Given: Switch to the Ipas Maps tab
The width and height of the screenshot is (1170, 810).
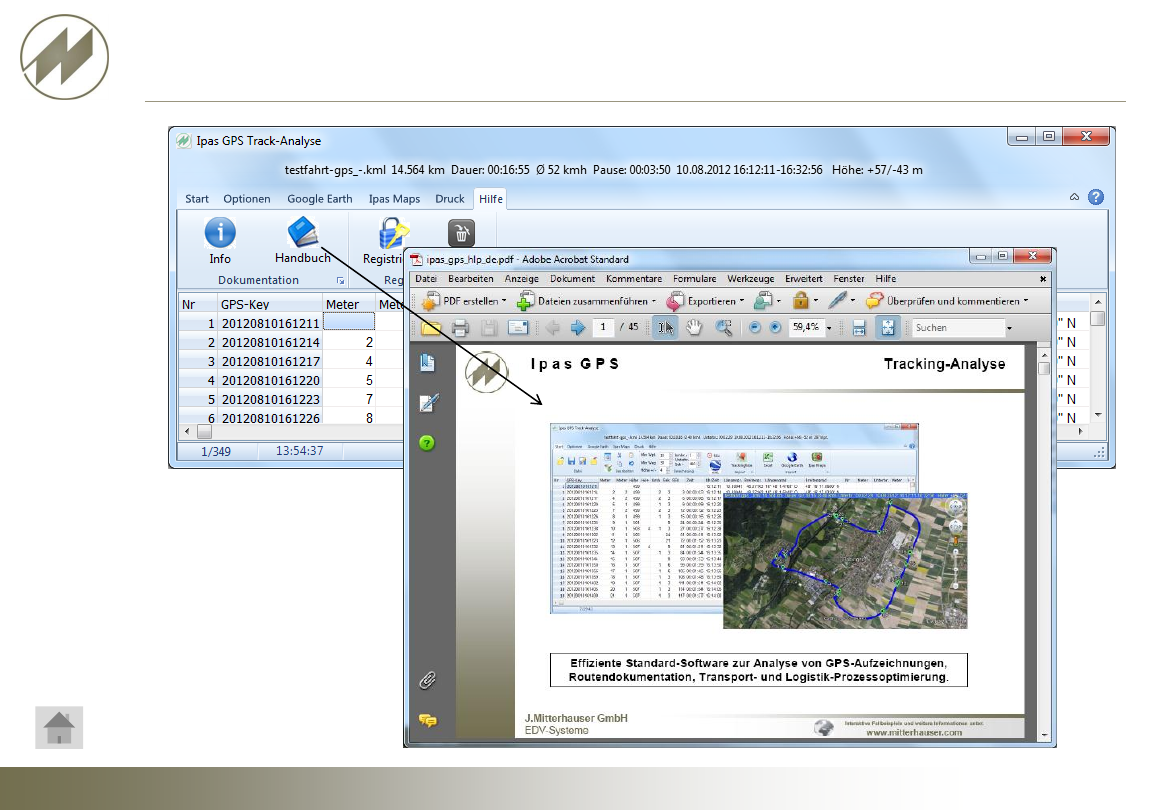Looking at the screenshot, I should (394, 199).
